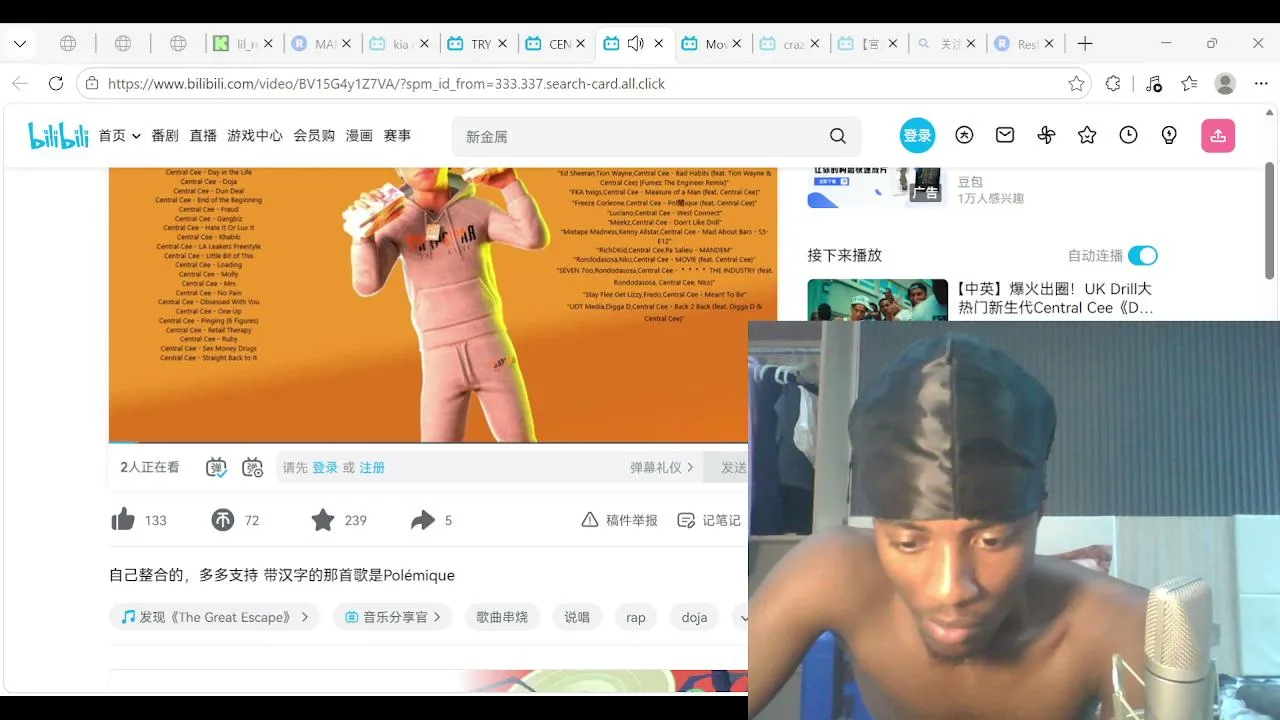The width and height of the screenshot is (1280, 720).
Task: Click the pink upload button
Action: point(1218,136)
